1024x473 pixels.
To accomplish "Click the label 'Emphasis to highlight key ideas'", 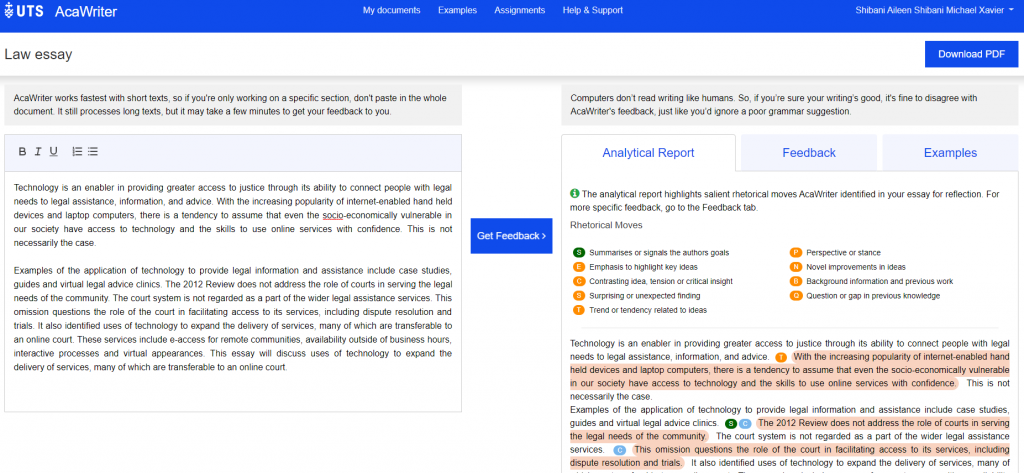I will tap(643, 267).
